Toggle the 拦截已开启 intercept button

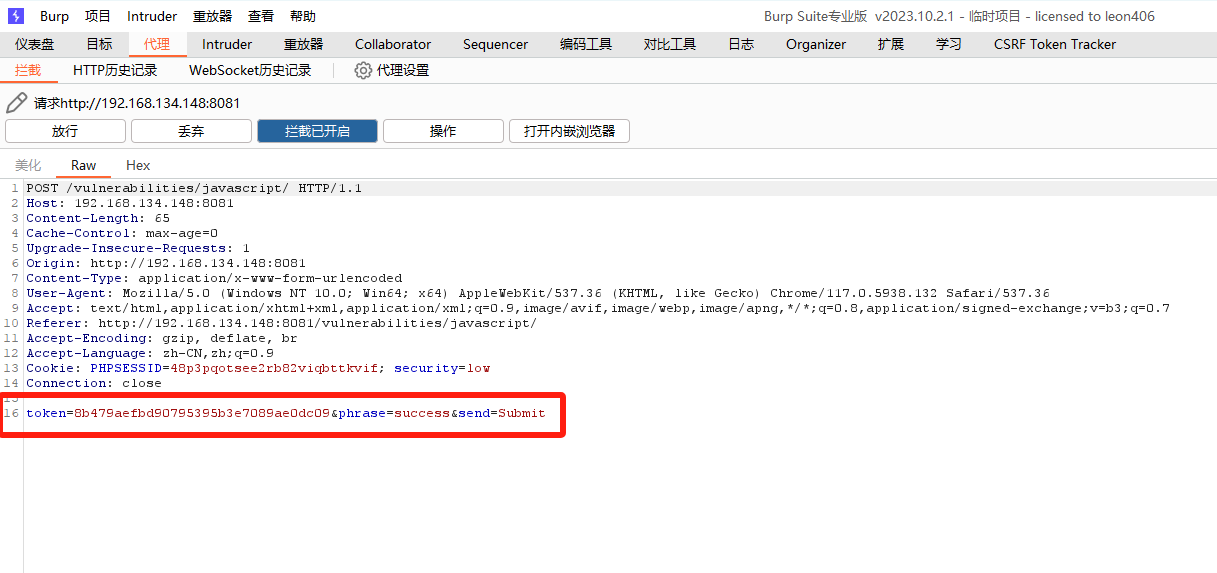click(x=317, y=131)
